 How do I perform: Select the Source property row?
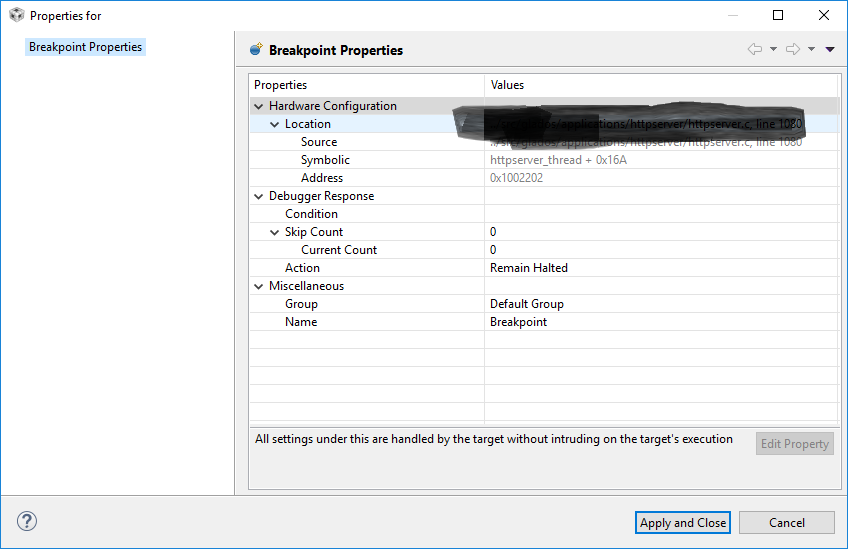[544, 142]
